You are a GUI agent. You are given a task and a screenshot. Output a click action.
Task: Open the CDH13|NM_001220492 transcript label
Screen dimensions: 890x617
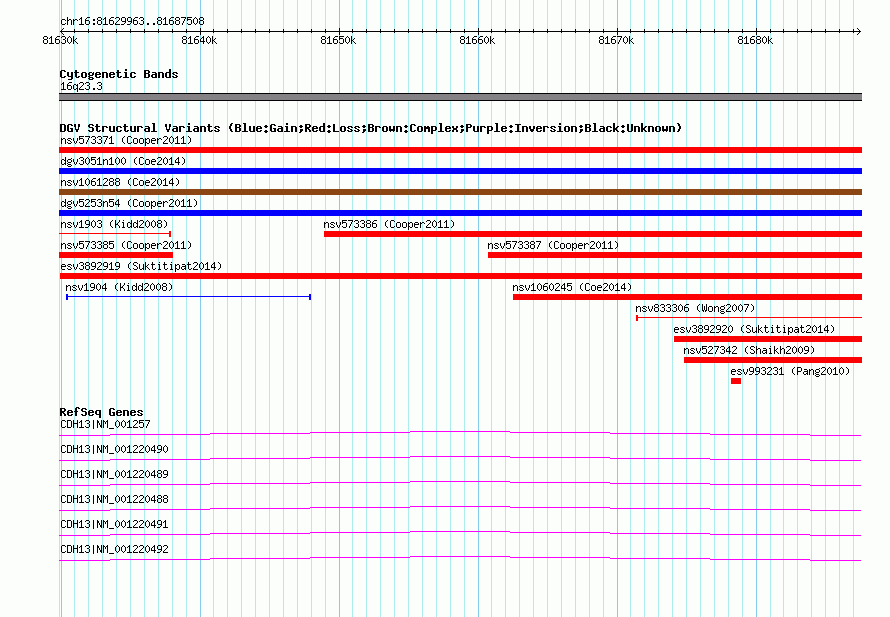coord(114,549)
